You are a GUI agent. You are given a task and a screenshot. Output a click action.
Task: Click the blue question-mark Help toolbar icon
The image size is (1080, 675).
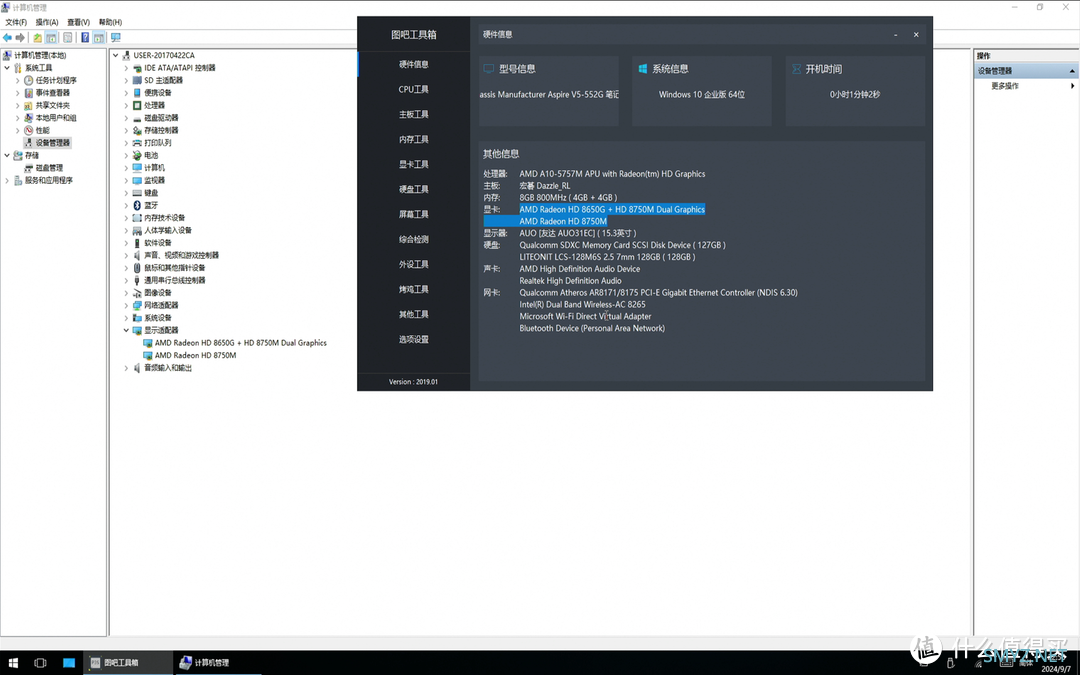tap(85, 37)
